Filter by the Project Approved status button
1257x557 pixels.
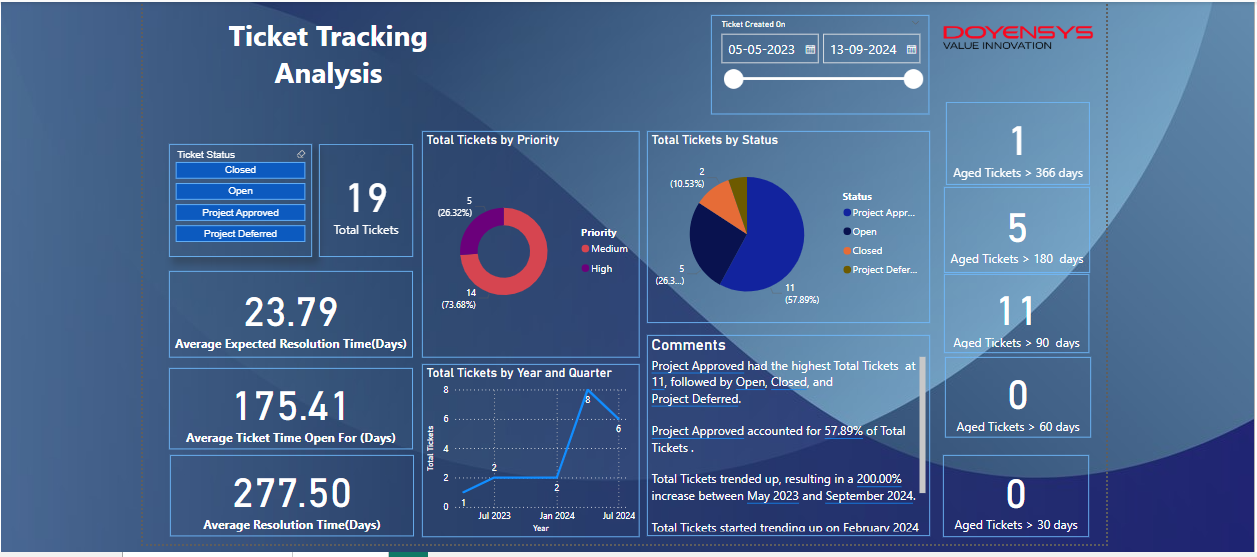point(240,213)
